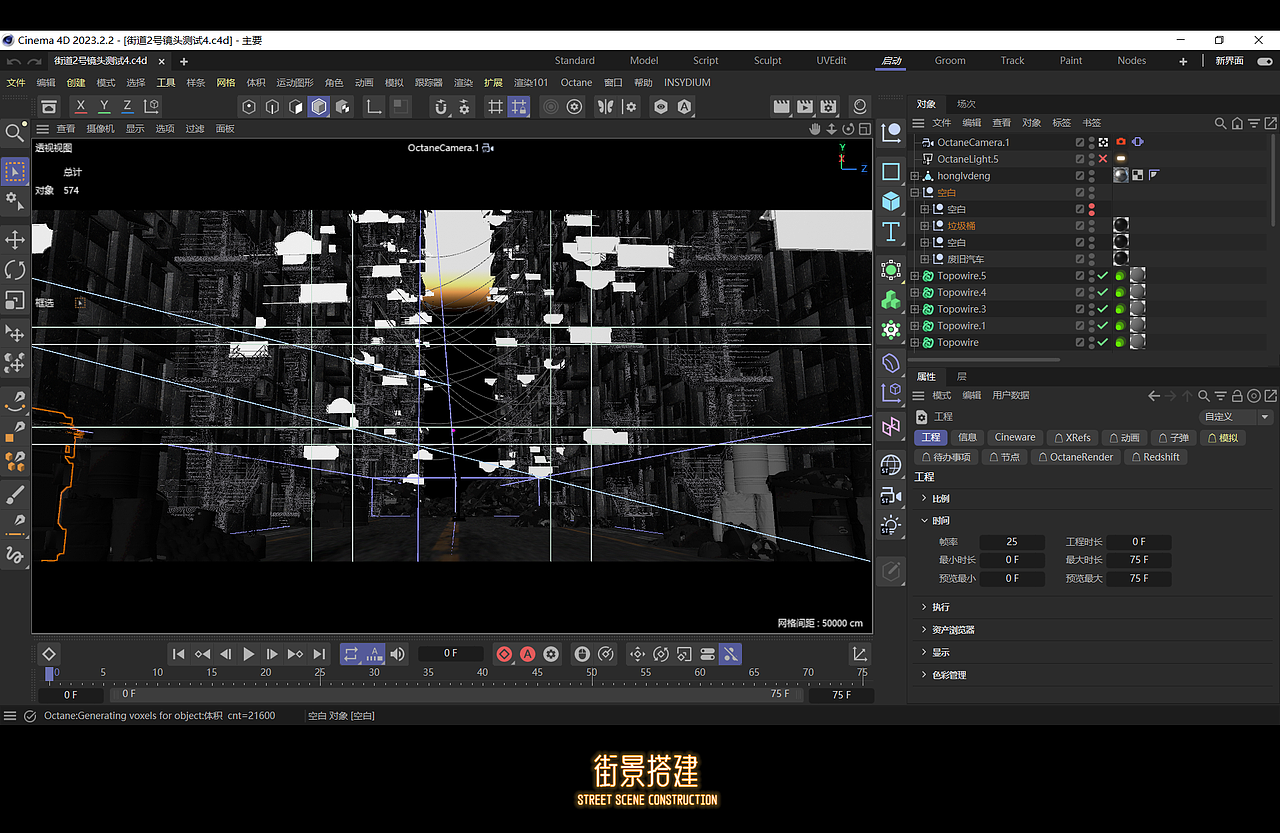Collapse the 时间 section in attributes
The width and height of the screenshot is (1280, 833).
point(924,520)
